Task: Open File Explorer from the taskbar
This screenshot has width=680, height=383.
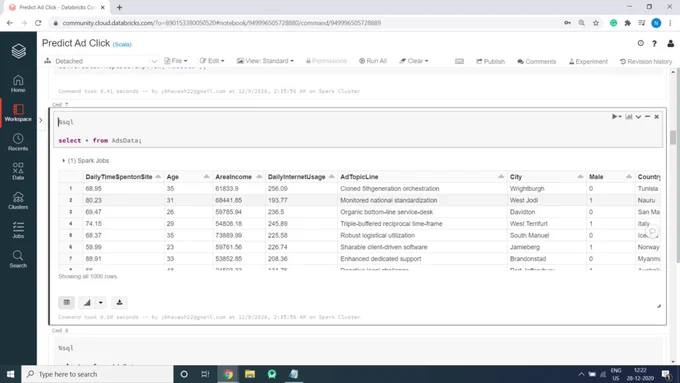Action: pyautogui.click(x=250, y=374)
